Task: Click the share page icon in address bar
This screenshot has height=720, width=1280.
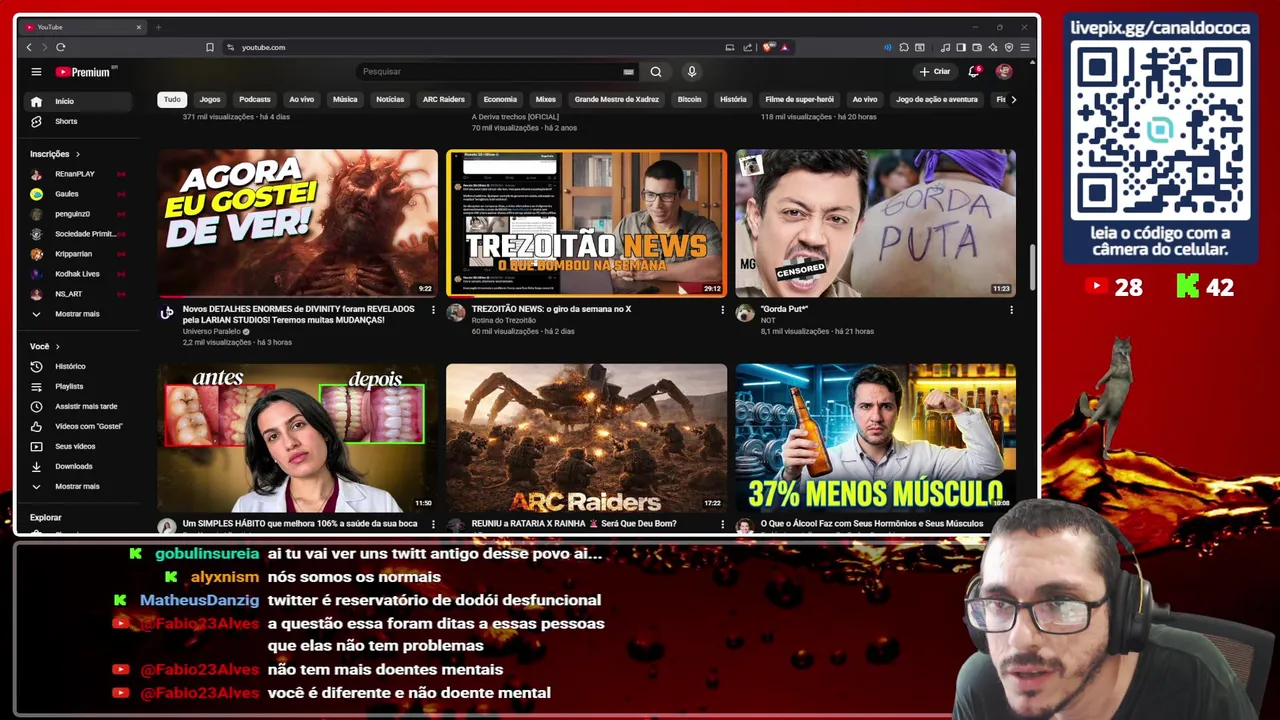Action: pos(747,47)
